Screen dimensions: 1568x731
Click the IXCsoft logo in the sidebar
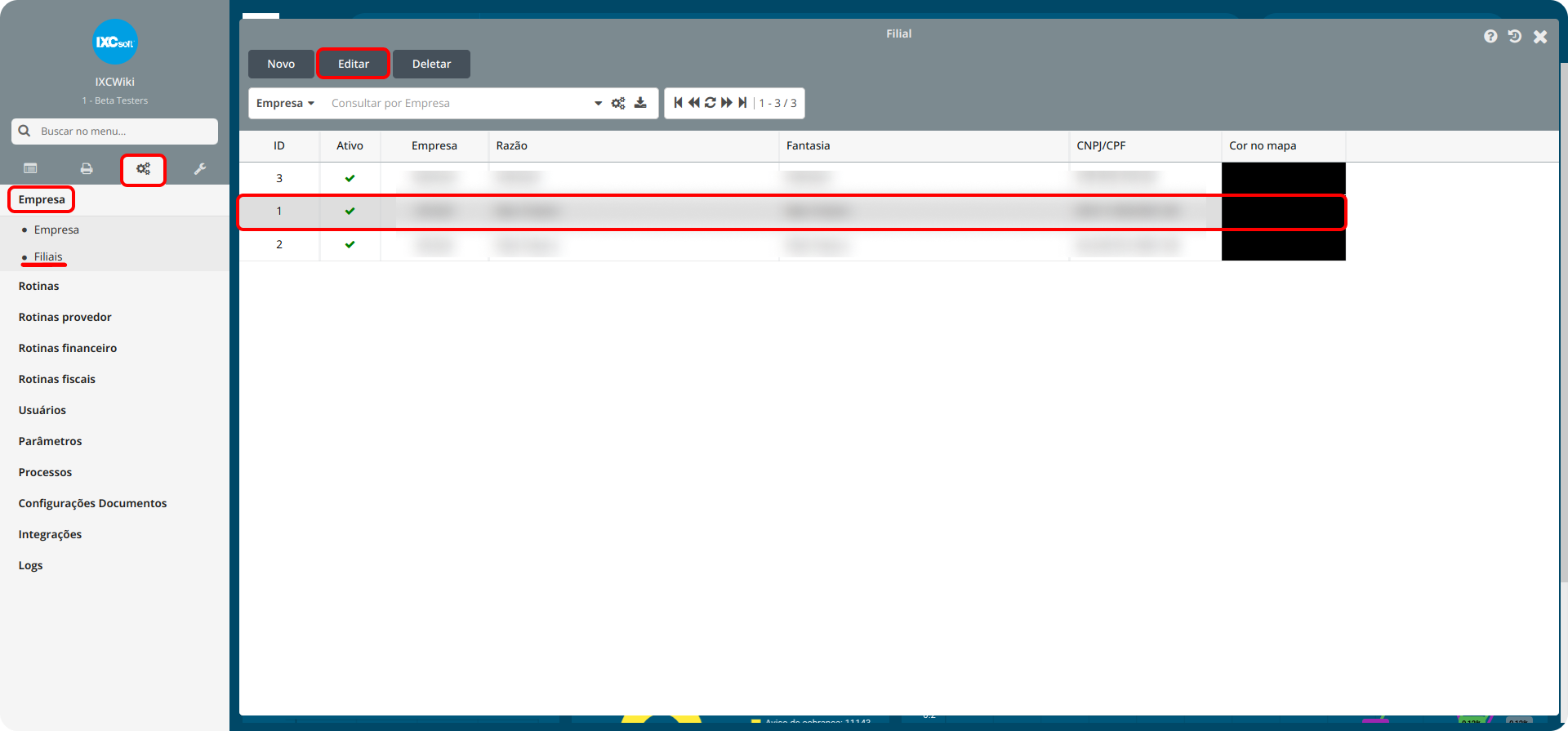(114, 42)
